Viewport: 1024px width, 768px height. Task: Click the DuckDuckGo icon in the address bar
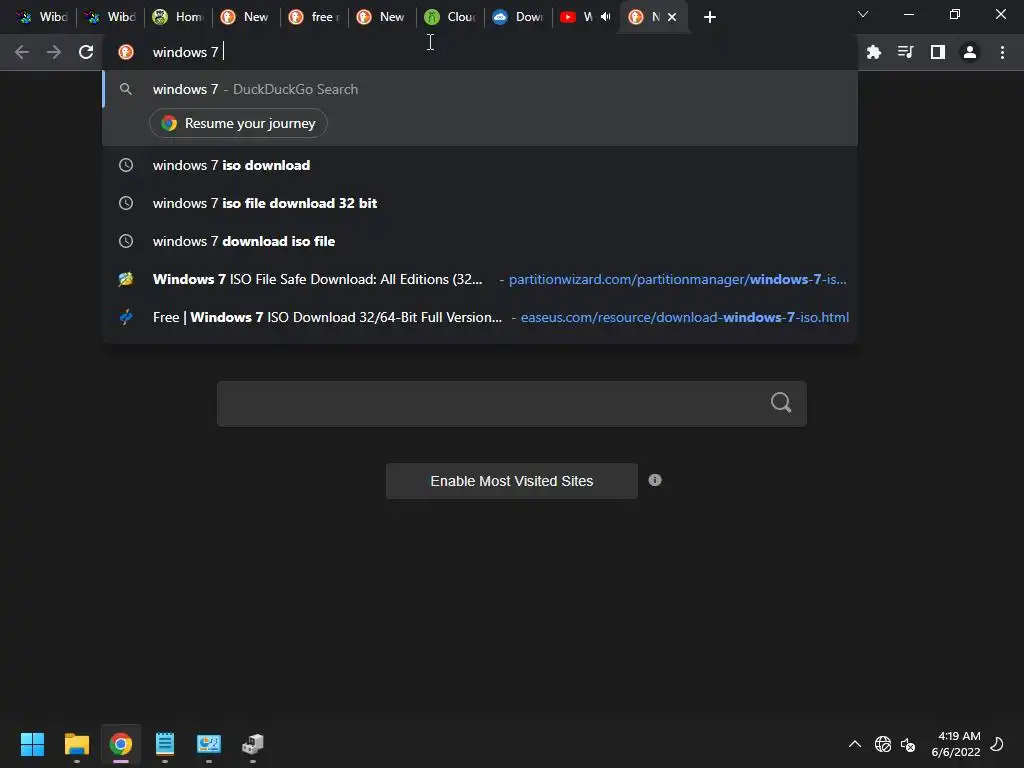(x=126, y=52)
